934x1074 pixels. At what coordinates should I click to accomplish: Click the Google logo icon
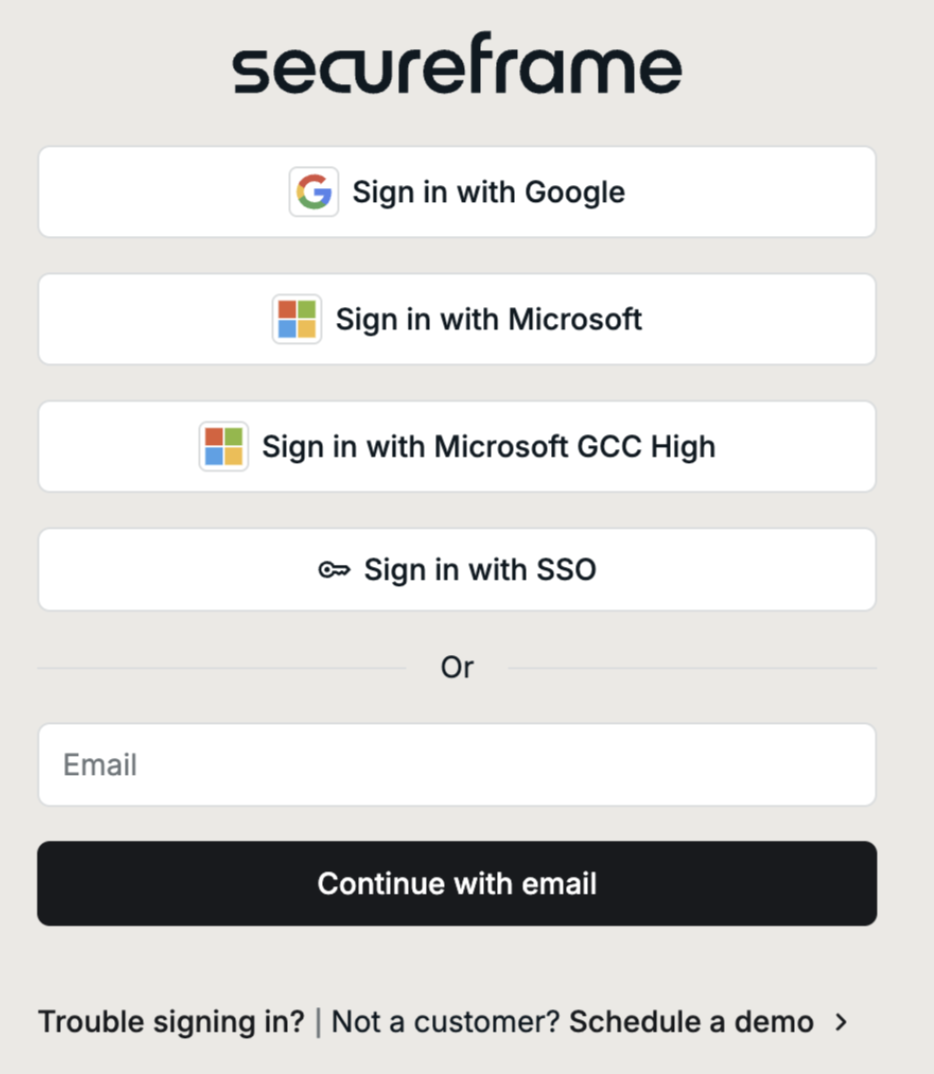pyautogui.click(x=314, y=191)
